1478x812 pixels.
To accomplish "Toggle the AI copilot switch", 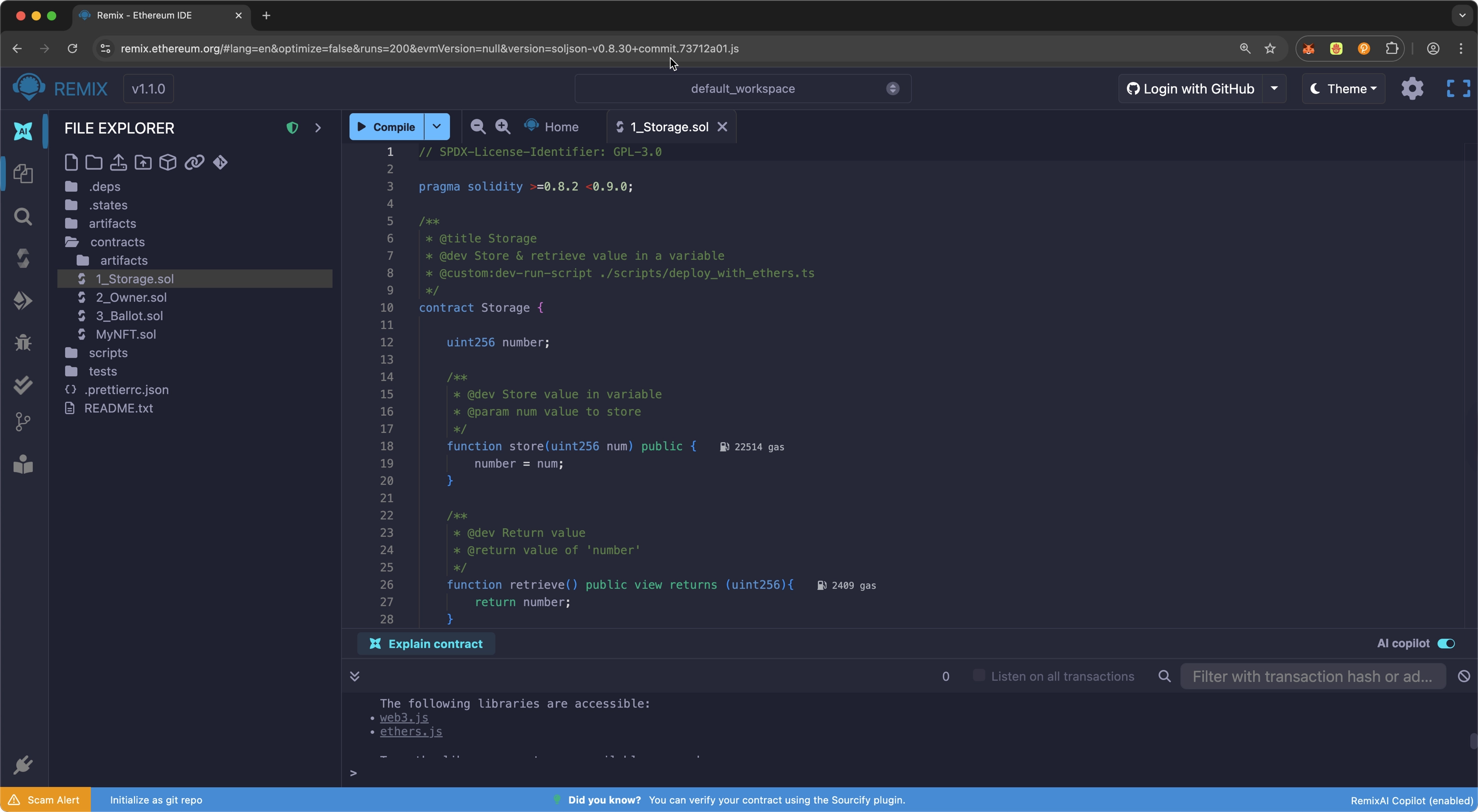I will (x=1446, y=643).
